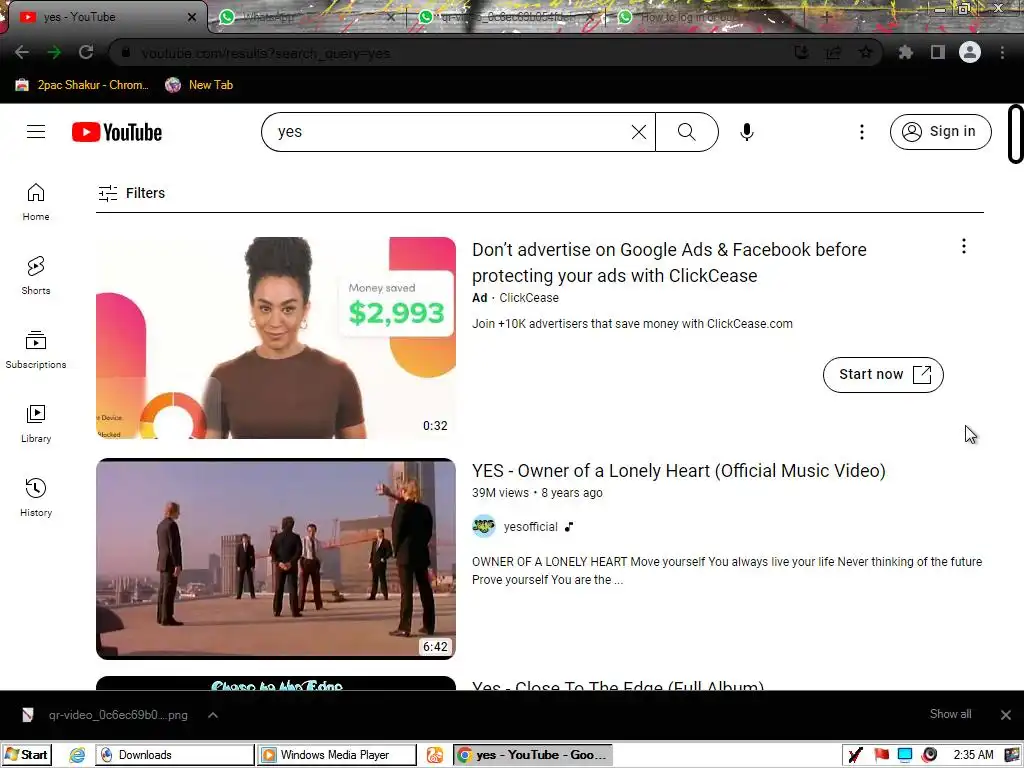Open Library in the sidebar
The height and width of the screenshot is (768, 1024).
coord(36,423)
